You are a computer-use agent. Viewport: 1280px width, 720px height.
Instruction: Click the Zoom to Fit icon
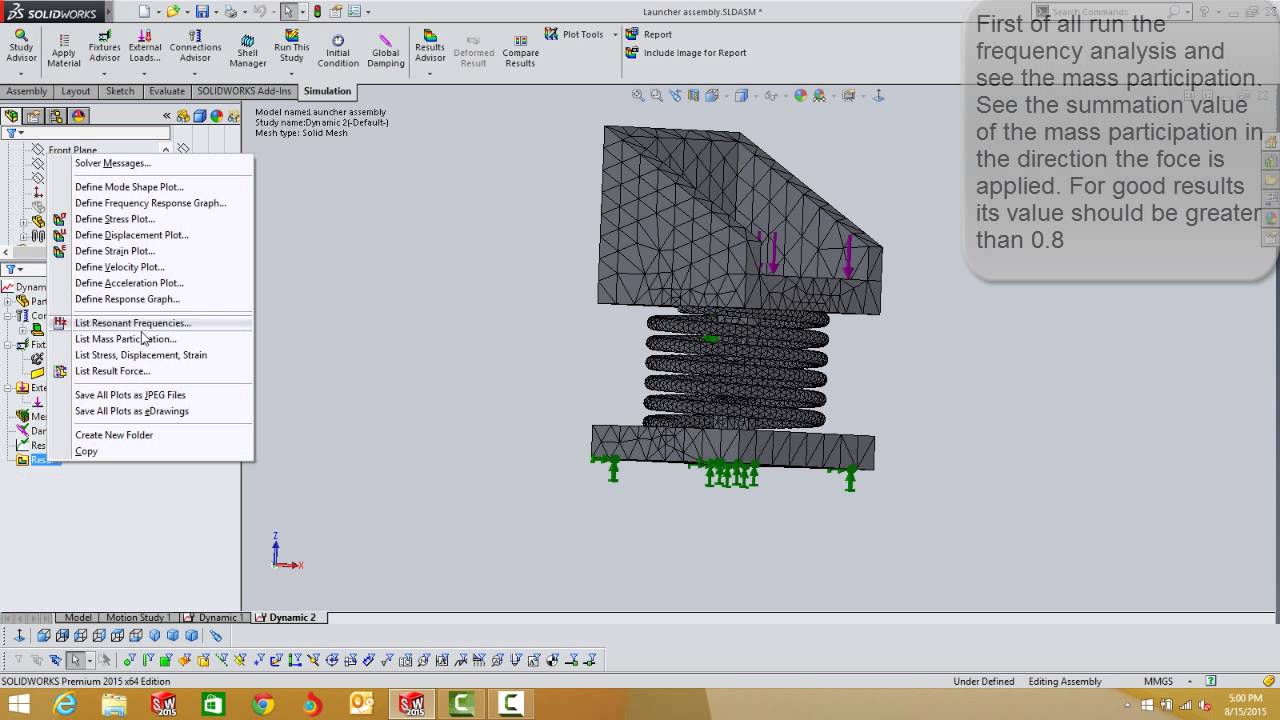click(x=638, y=96)
